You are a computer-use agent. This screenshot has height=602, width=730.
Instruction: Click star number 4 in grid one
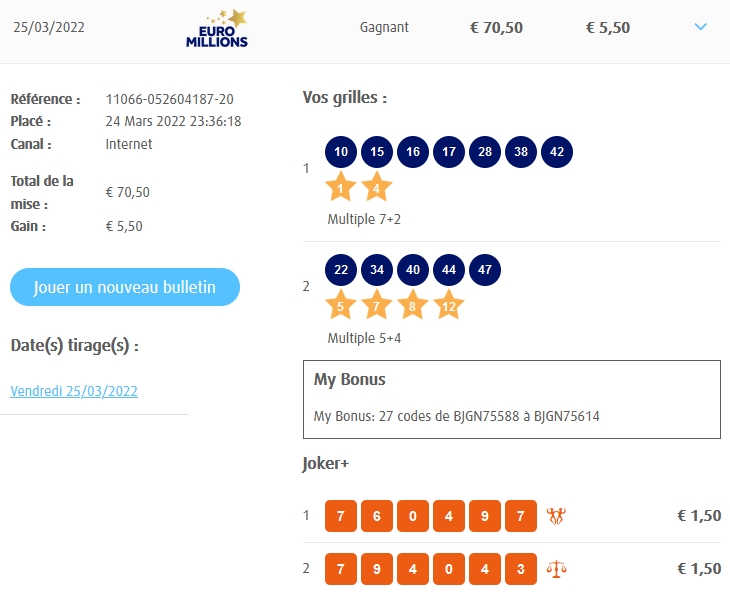(376, 187)
